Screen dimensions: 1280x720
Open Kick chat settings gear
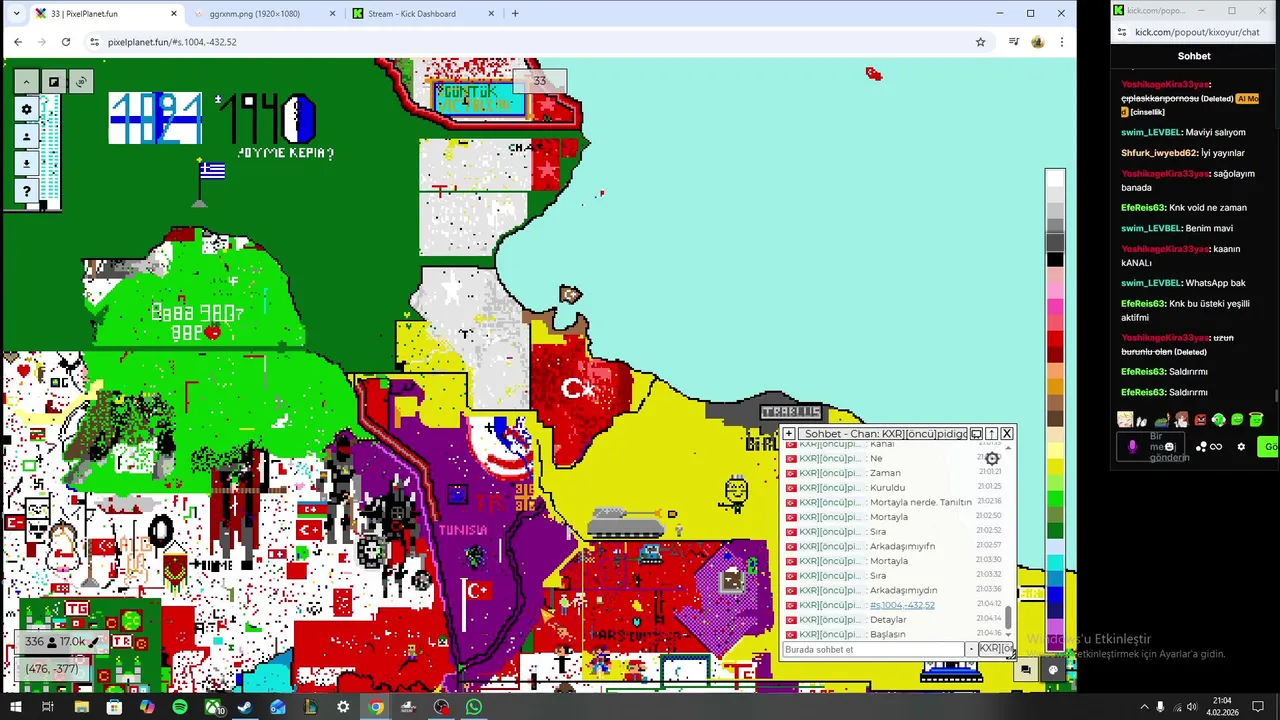click(1241, 447)
